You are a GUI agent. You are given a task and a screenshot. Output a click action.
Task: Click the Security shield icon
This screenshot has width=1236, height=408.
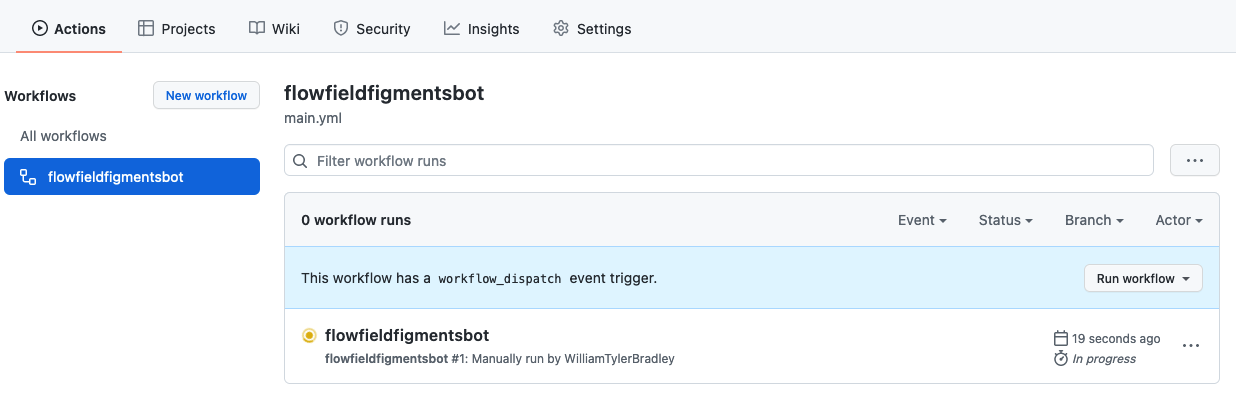[x=341, y=29]
